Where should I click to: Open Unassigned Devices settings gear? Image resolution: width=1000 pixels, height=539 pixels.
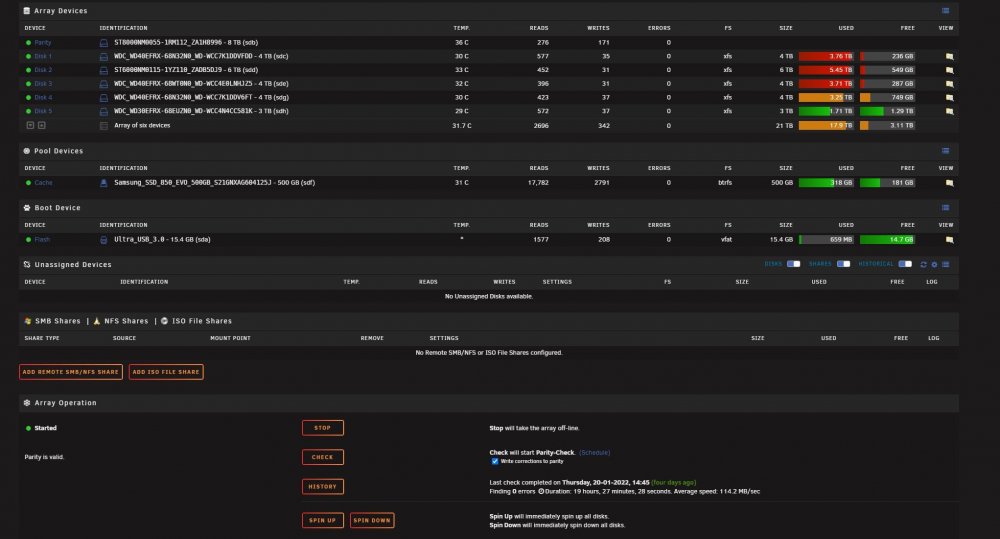click(934, 265)
